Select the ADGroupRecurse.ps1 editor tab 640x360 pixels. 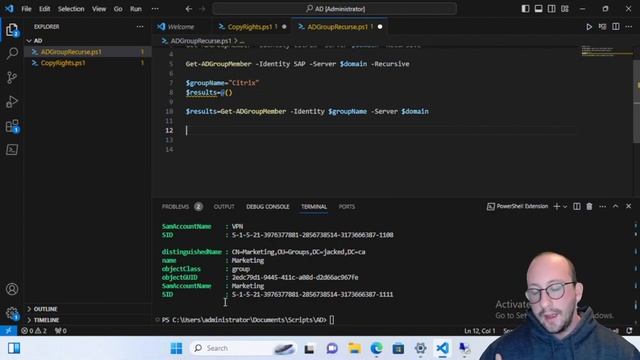[340, 27]
